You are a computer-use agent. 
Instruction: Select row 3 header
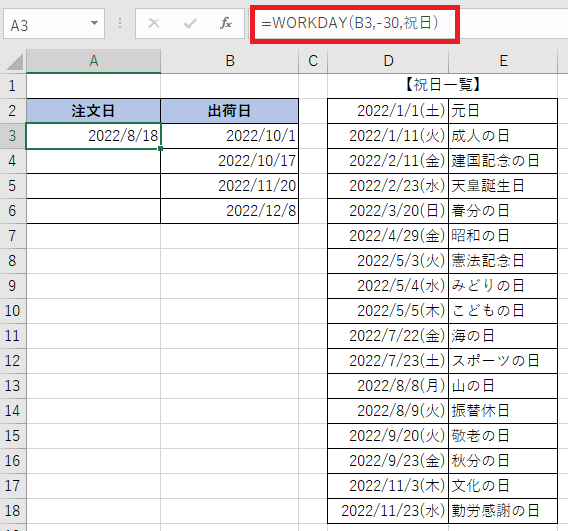pyautogui.click(x=13, y=136)
